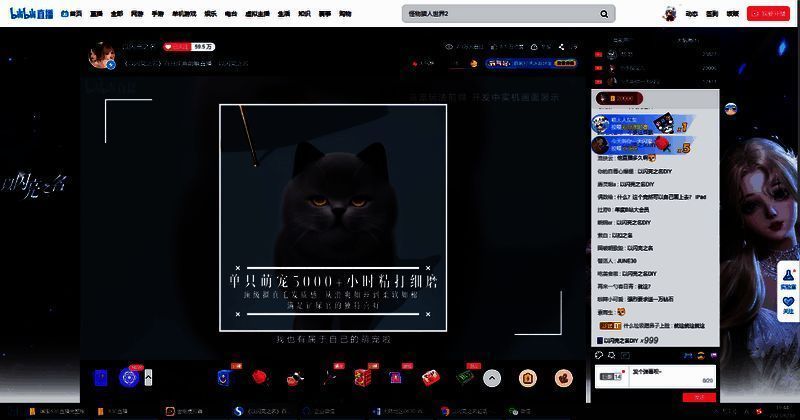
Task: Click the eye viewer count icon
Action: (x=449, y=46)
